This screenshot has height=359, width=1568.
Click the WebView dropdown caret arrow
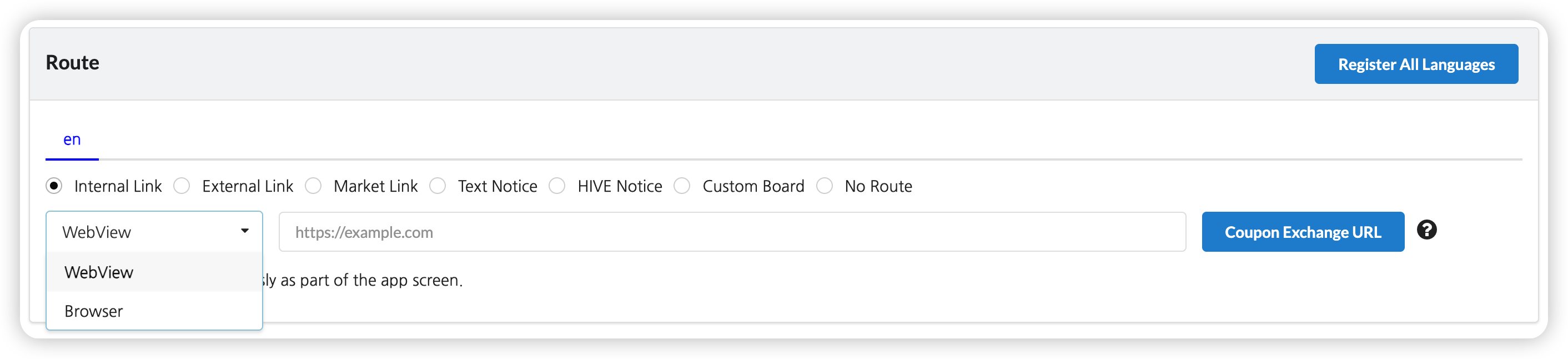click(x=245, y=231)
